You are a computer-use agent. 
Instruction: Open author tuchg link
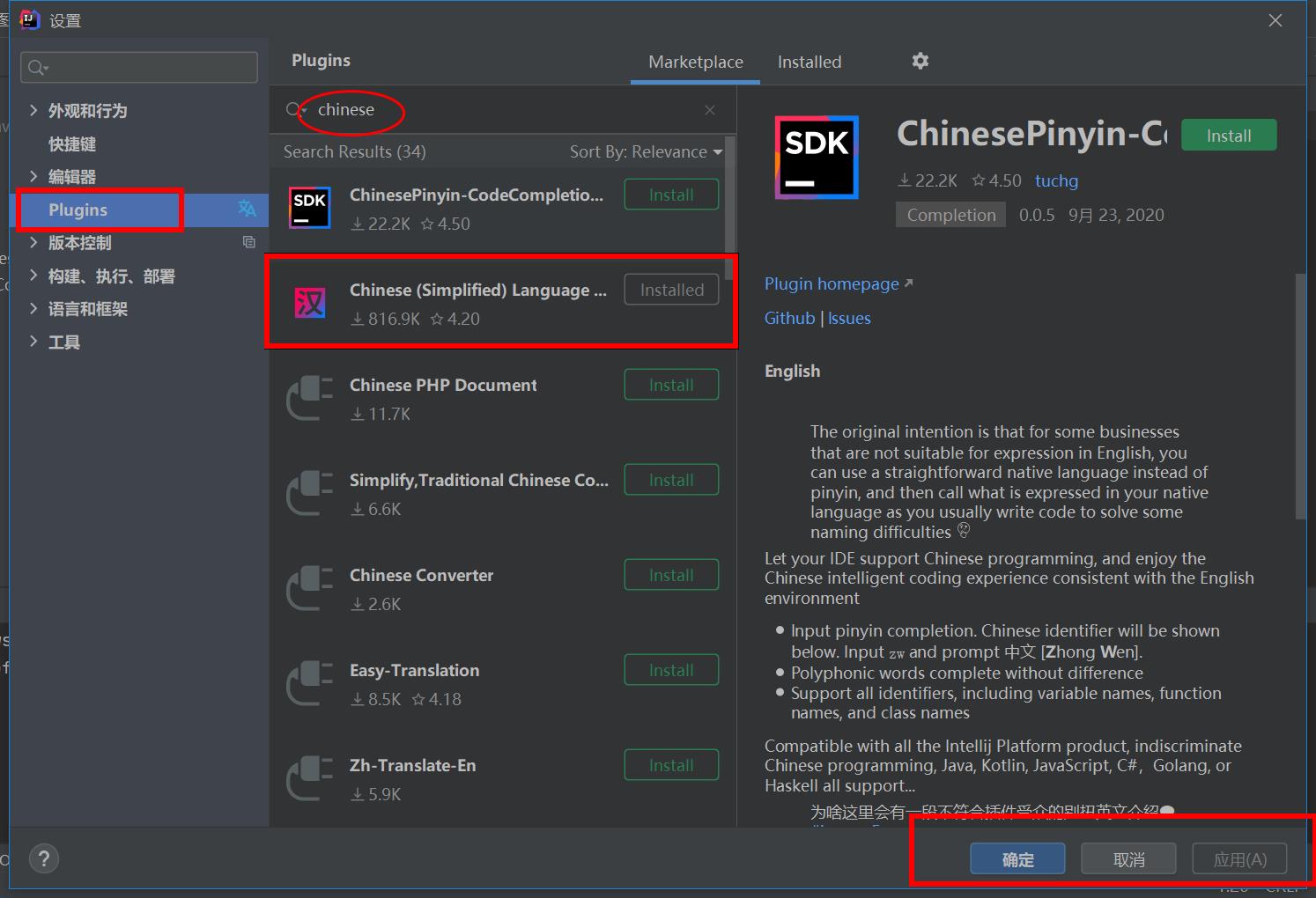click(1056, 180)
